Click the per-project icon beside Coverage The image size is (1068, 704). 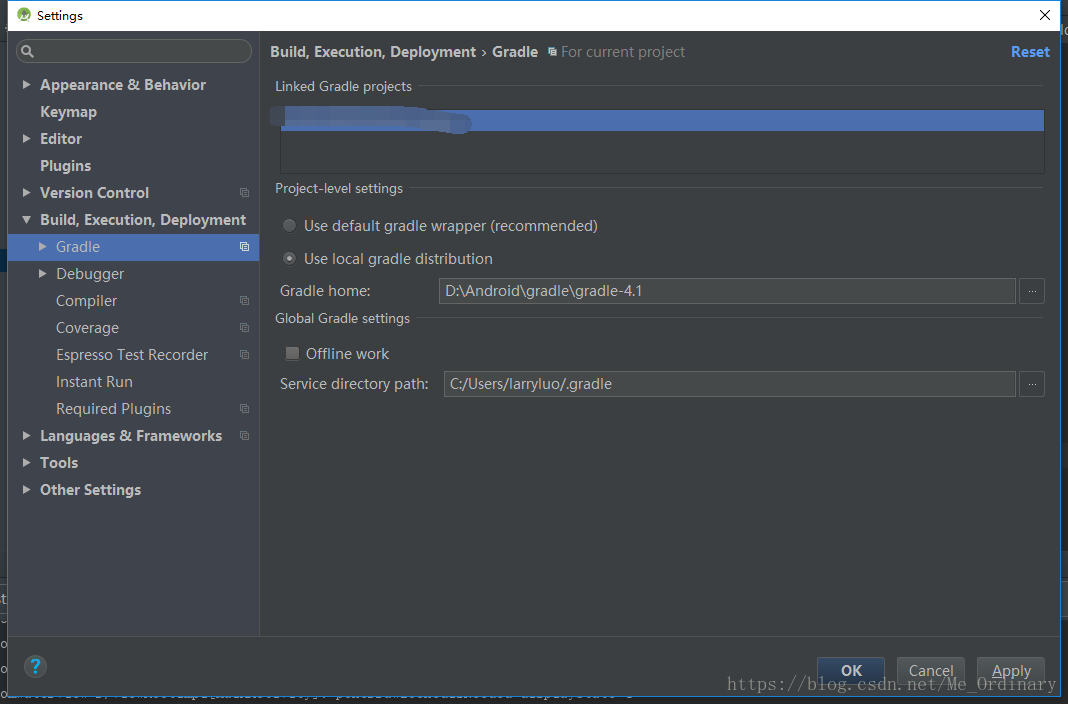(245, 327)
